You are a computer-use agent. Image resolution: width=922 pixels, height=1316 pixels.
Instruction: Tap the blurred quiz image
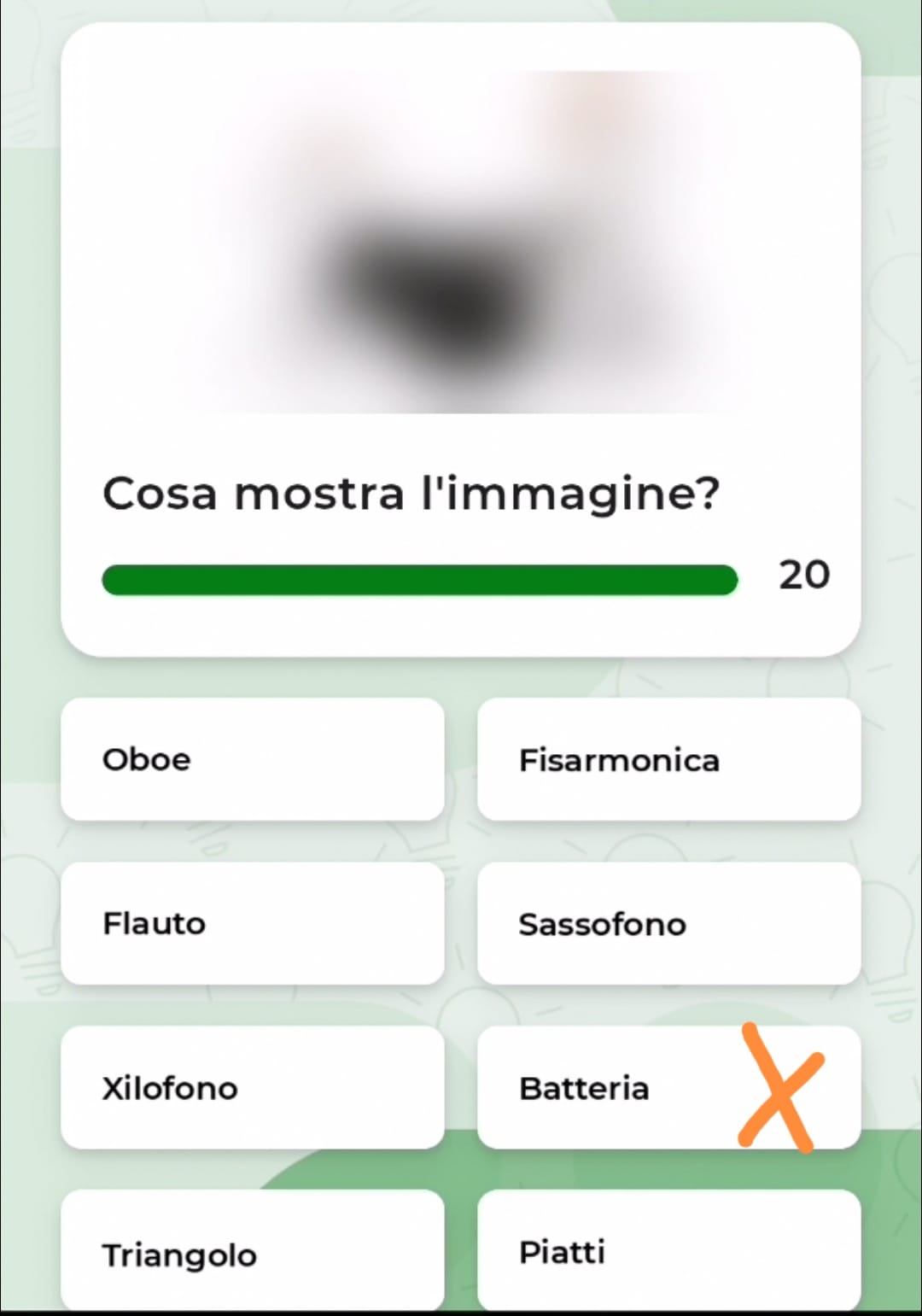coord(461,242)
